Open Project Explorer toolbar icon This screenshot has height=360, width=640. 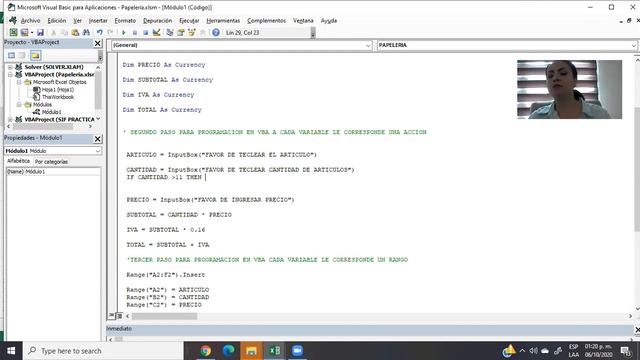point(170,32)
